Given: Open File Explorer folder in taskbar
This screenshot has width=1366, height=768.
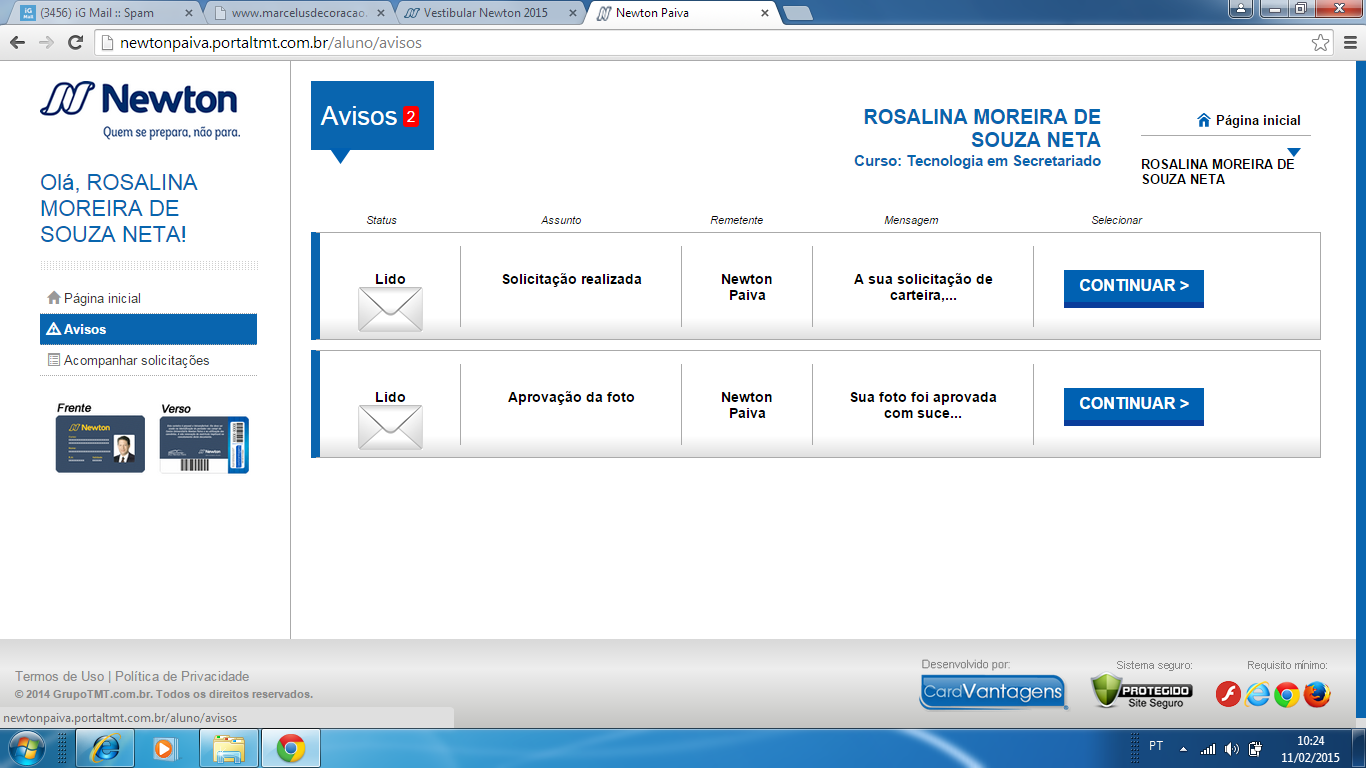Looking at the screenshot, I should (229, 748).
